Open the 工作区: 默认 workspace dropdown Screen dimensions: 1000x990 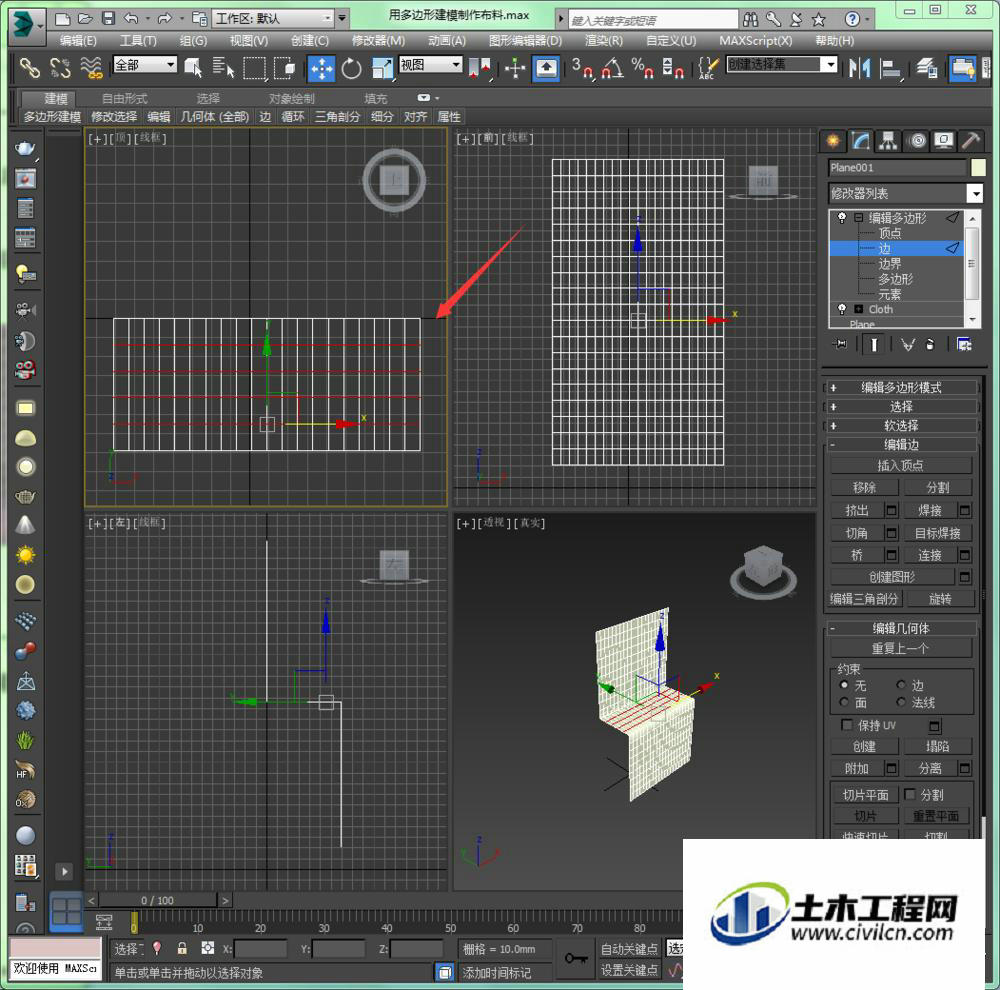click(274, 18)
